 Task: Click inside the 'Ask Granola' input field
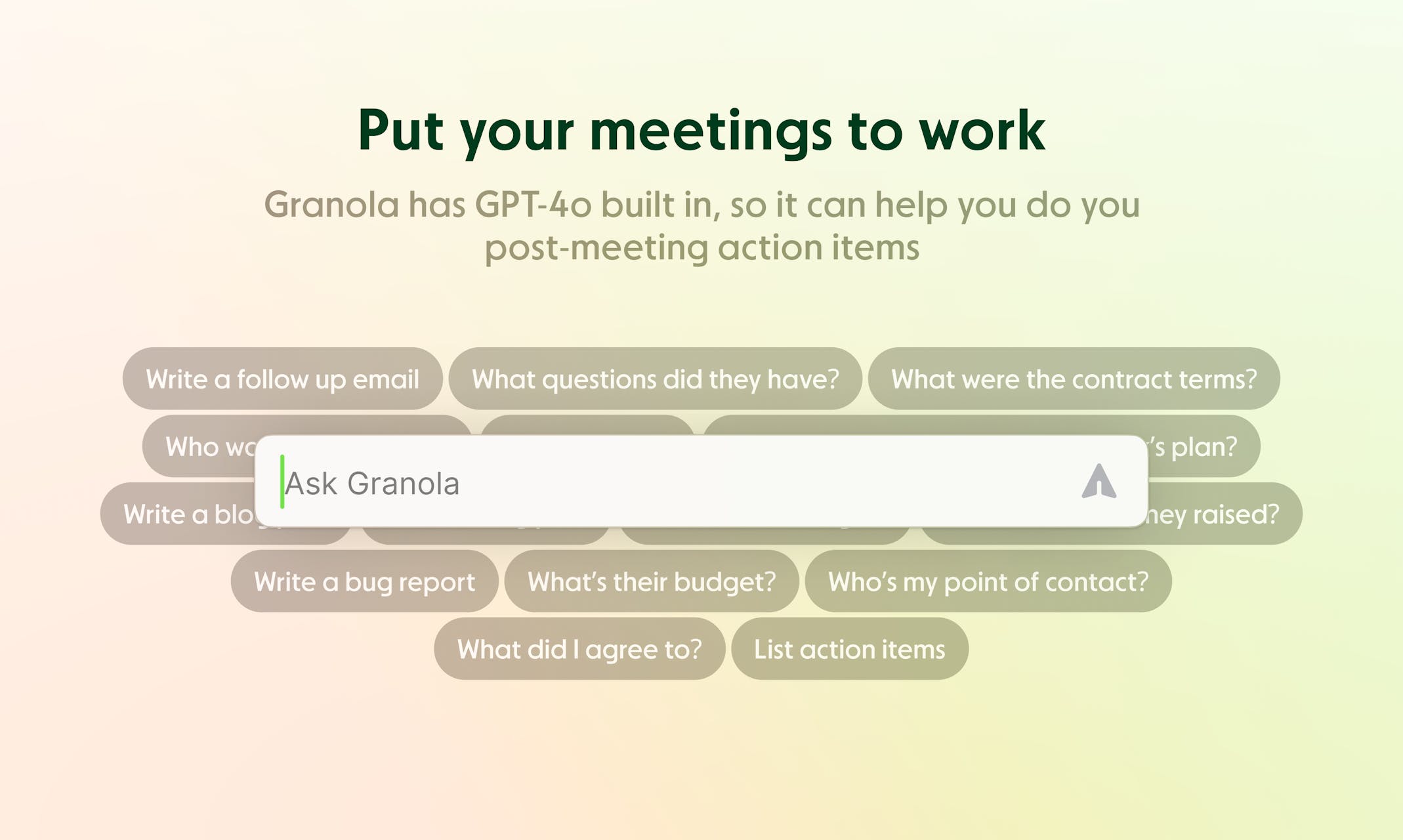[690, 483]
